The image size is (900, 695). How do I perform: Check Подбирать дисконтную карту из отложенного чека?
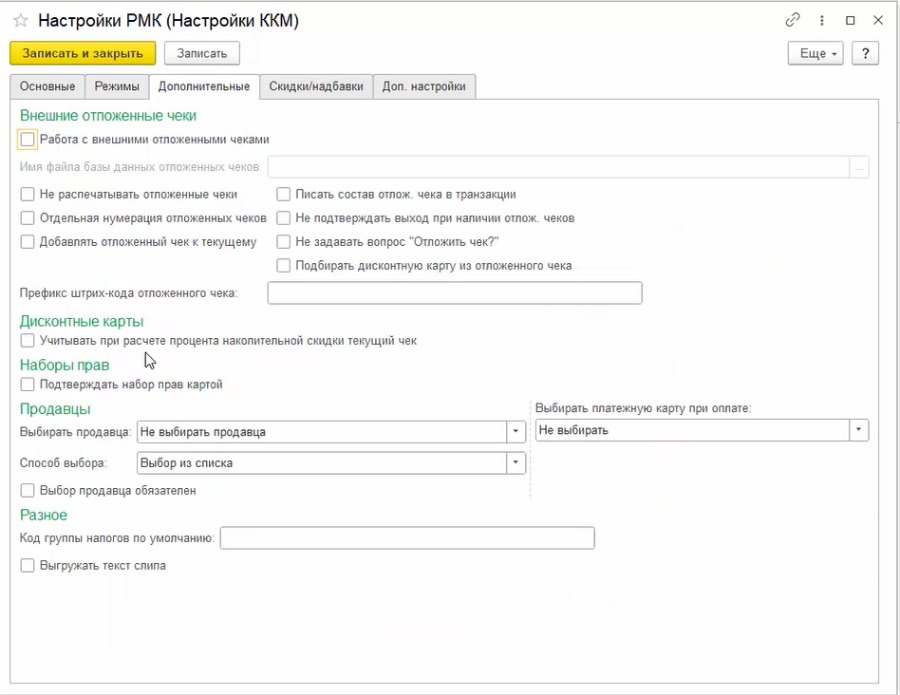click(x=283, y=265)
